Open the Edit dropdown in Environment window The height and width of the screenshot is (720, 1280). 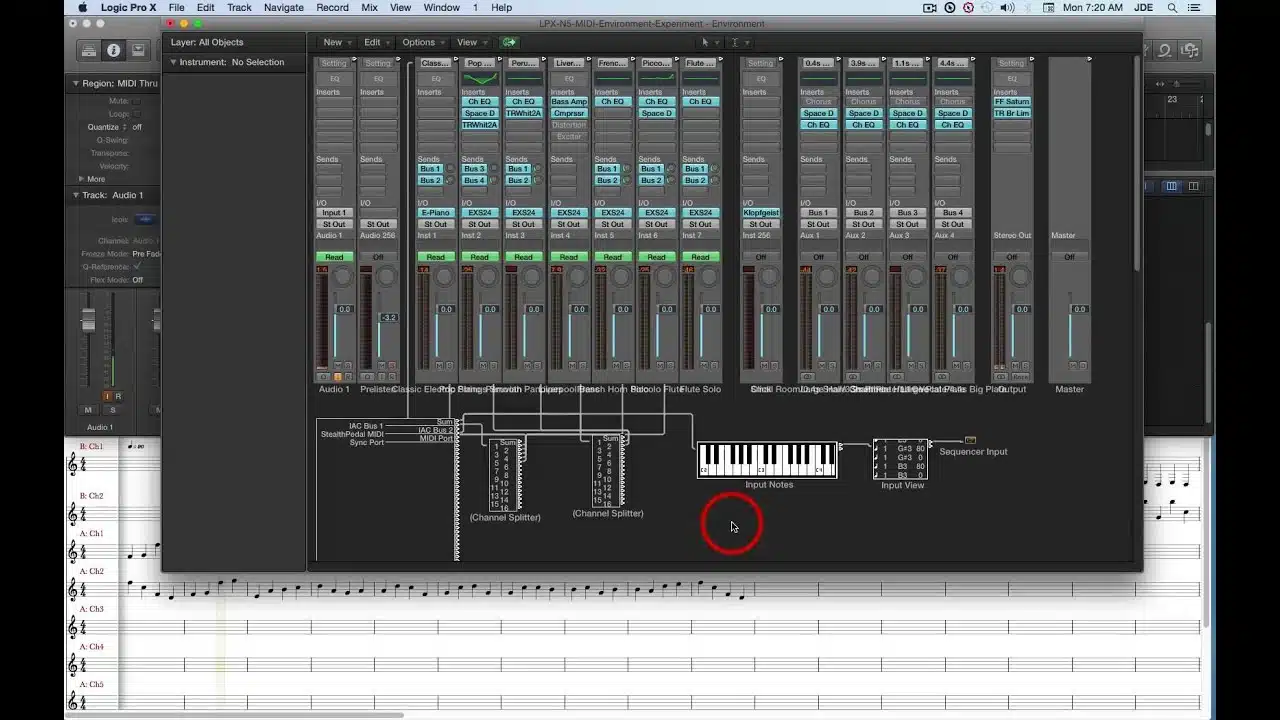pyautogui.click(x=376, y=42)
